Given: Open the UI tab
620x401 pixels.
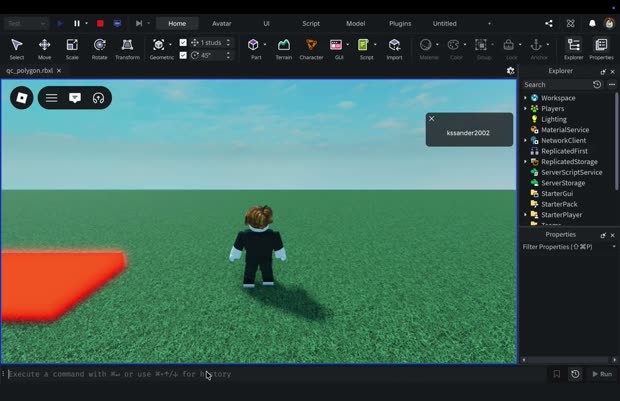Looking at the screenshot, I should pos(266,23).
